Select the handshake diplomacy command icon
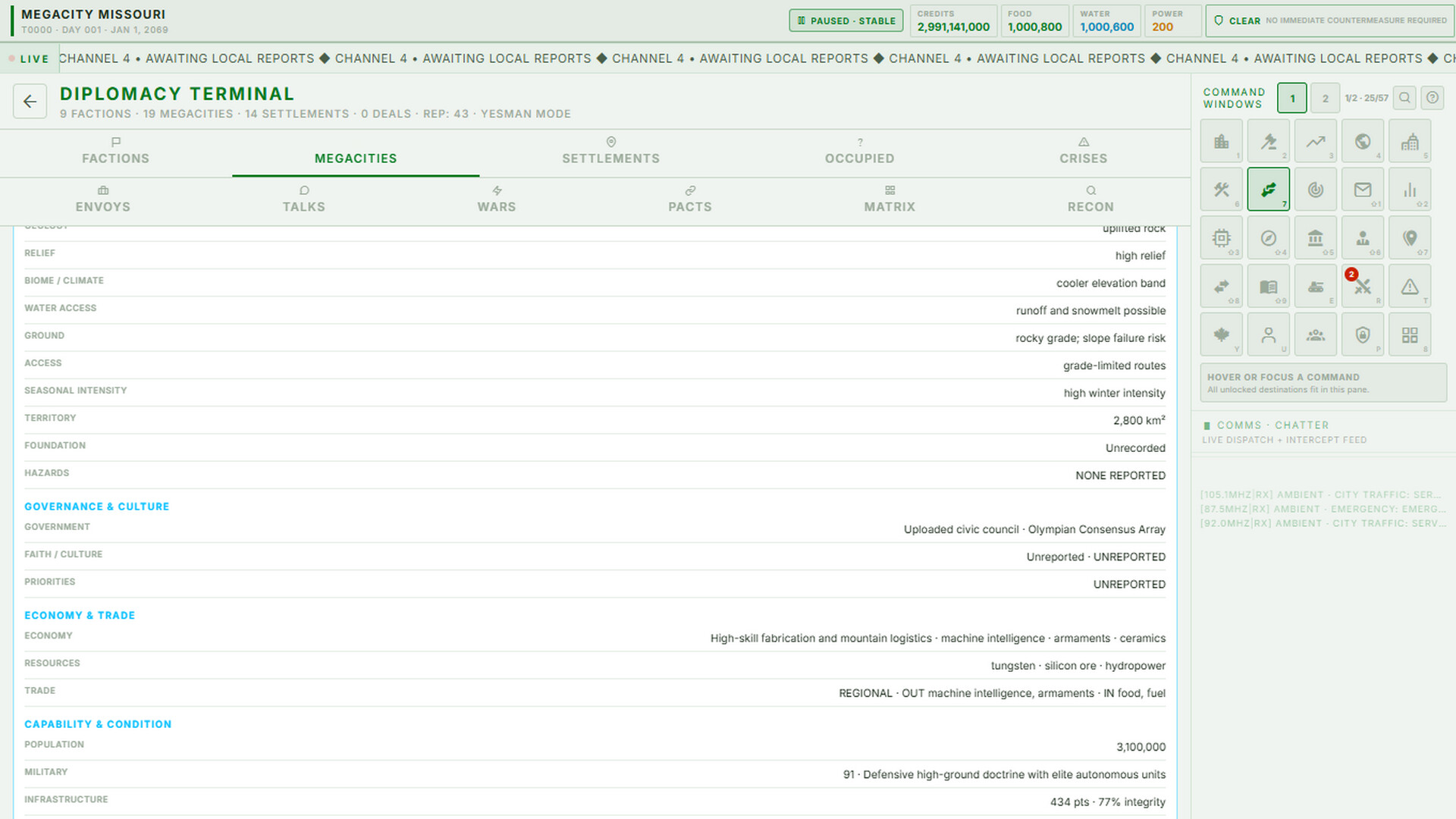Image resolution: width=1456 pixels, height=819 pixels. point(1268,190)
